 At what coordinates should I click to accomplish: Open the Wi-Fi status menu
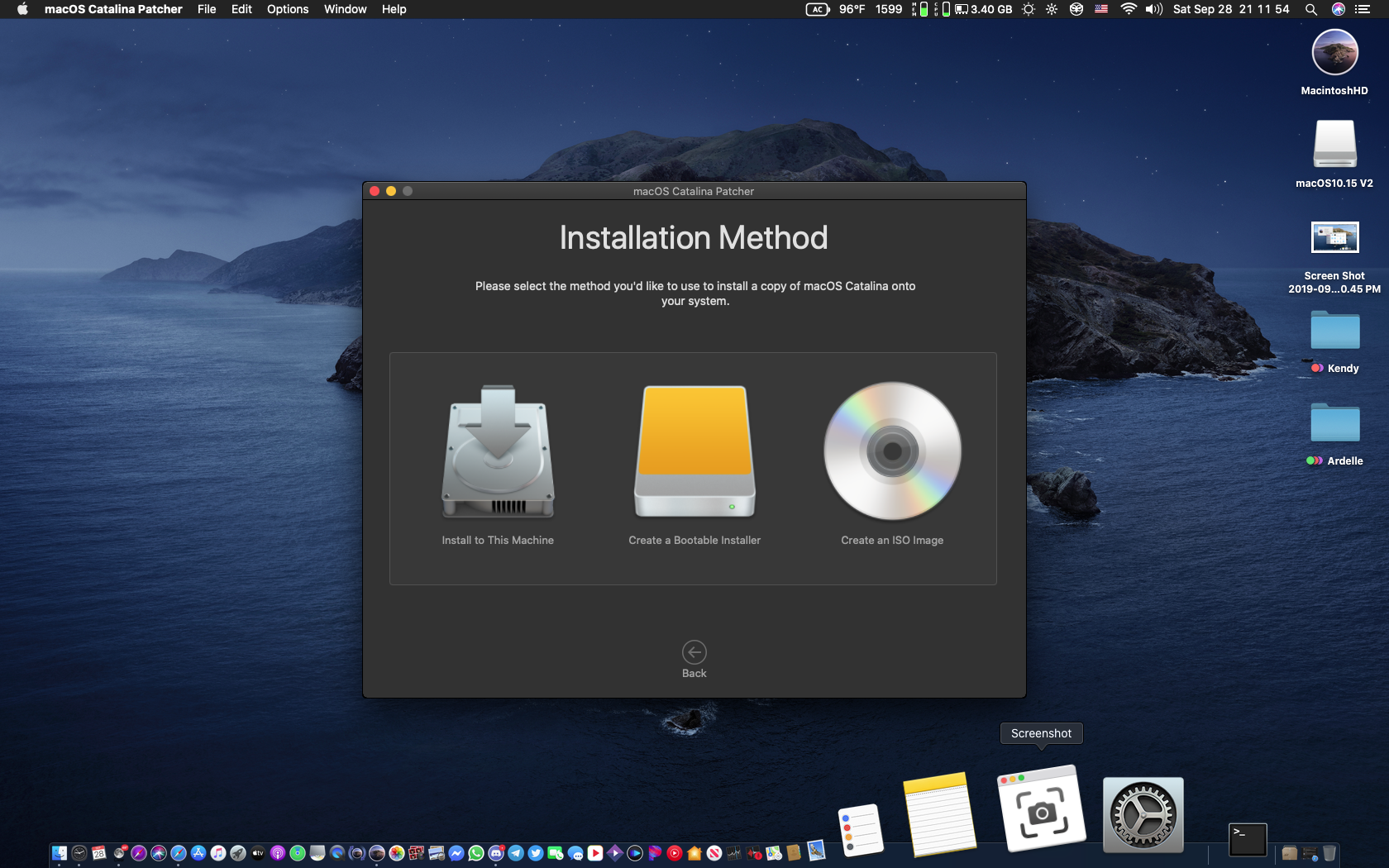click(x=1129, y=9)
